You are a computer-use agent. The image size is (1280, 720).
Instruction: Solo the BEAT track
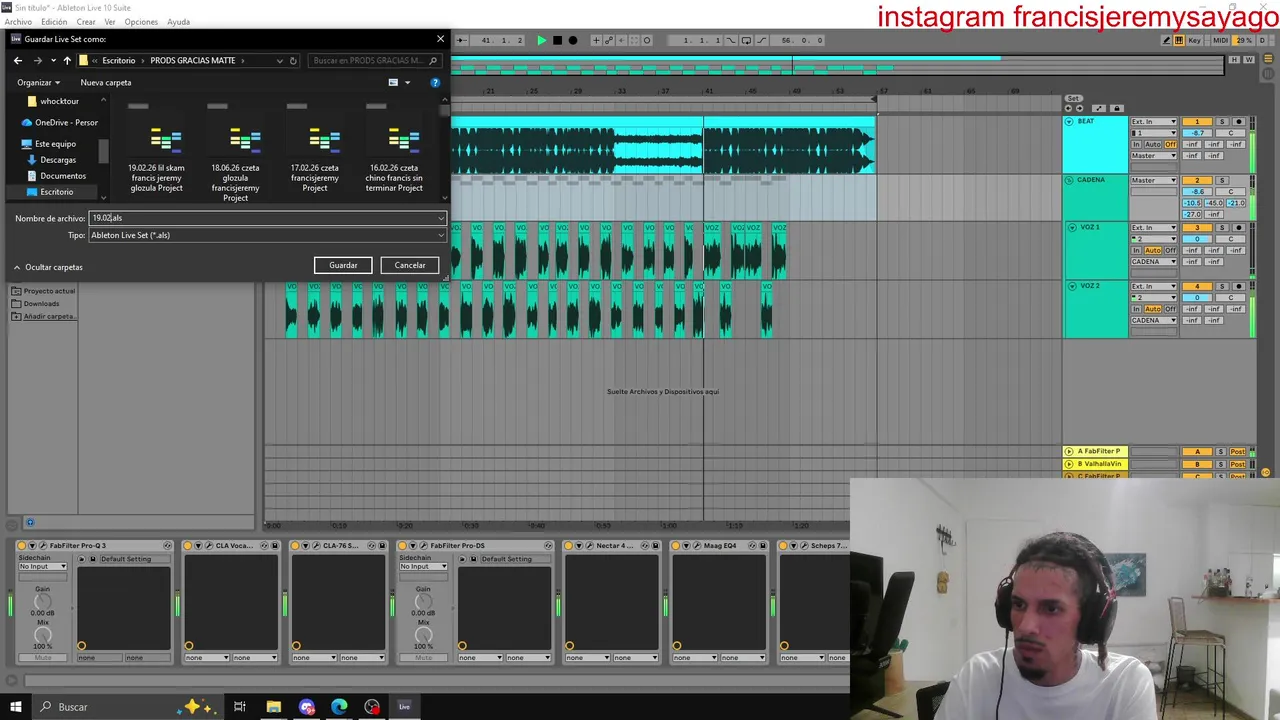1222,122
